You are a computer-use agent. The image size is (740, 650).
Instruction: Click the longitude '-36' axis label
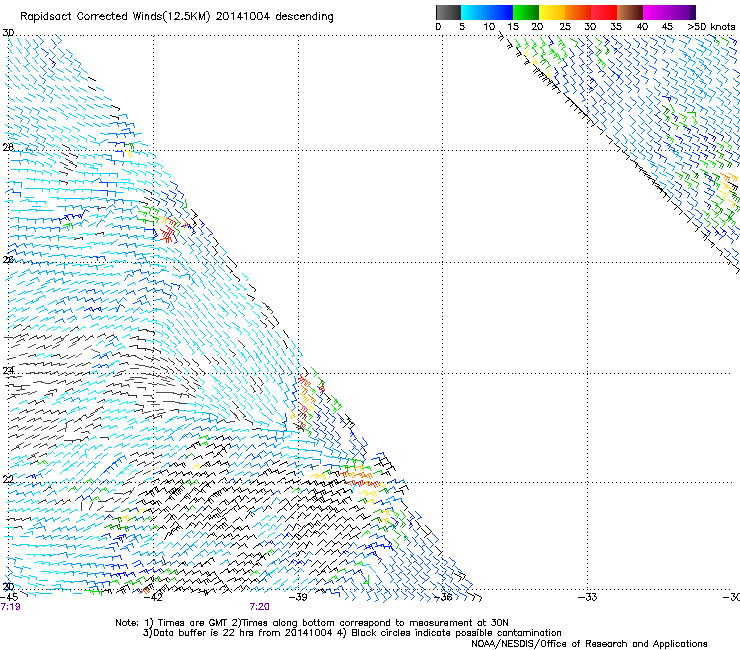pyautogui.click(x=443, y=598)
